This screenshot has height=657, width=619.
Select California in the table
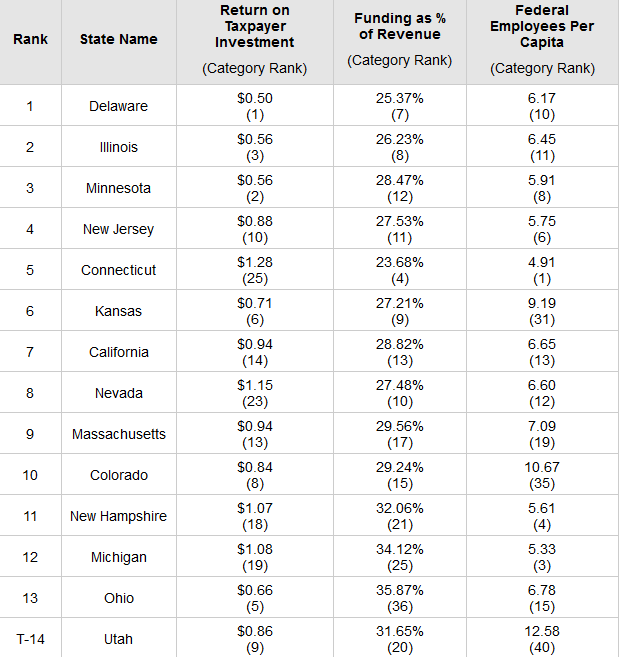click(x=118, y=352)
